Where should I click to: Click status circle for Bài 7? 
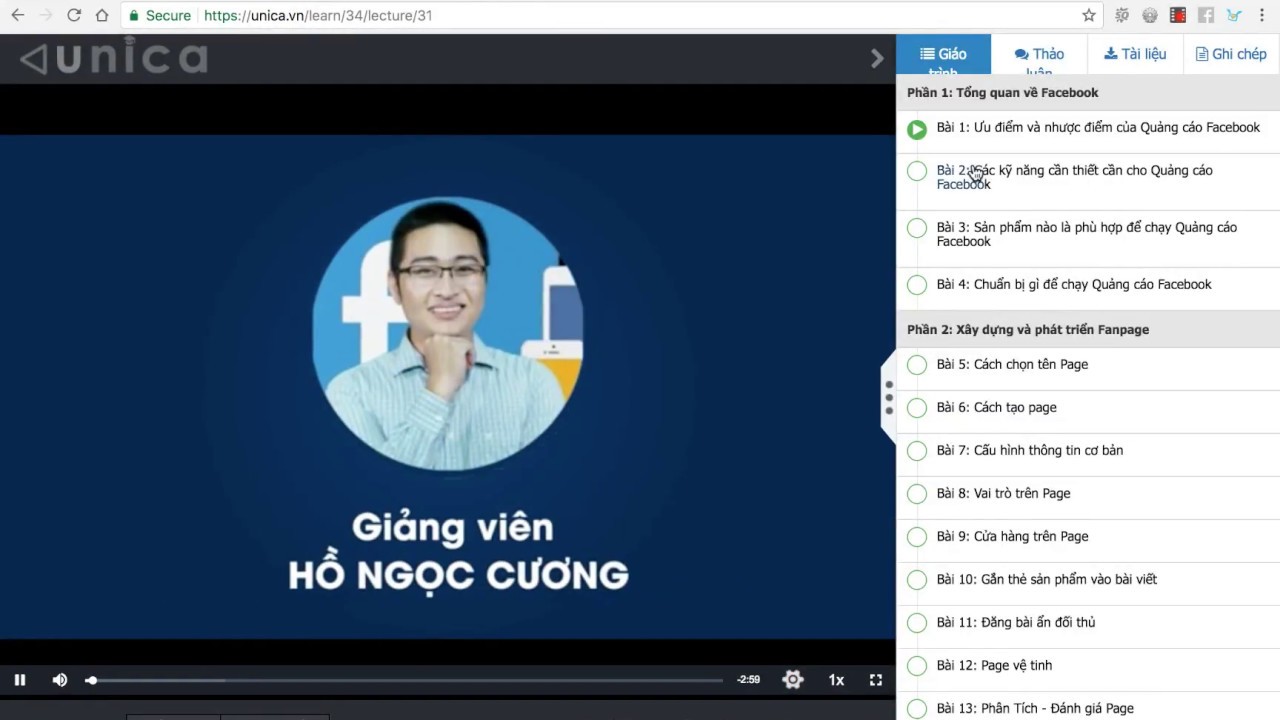click(x=917, y=451)
